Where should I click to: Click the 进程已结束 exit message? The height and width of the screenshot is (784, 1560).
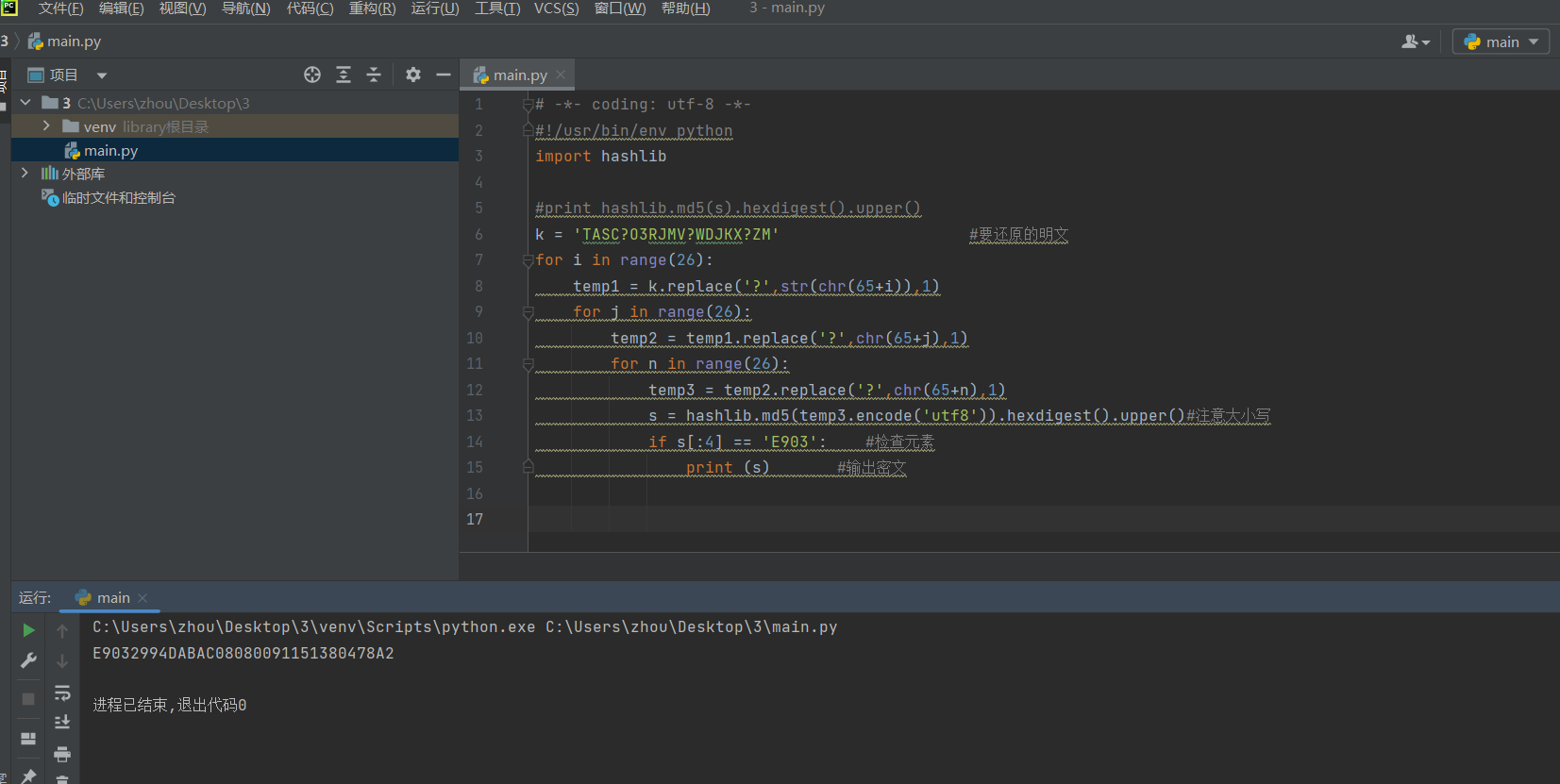coord(170,705)
